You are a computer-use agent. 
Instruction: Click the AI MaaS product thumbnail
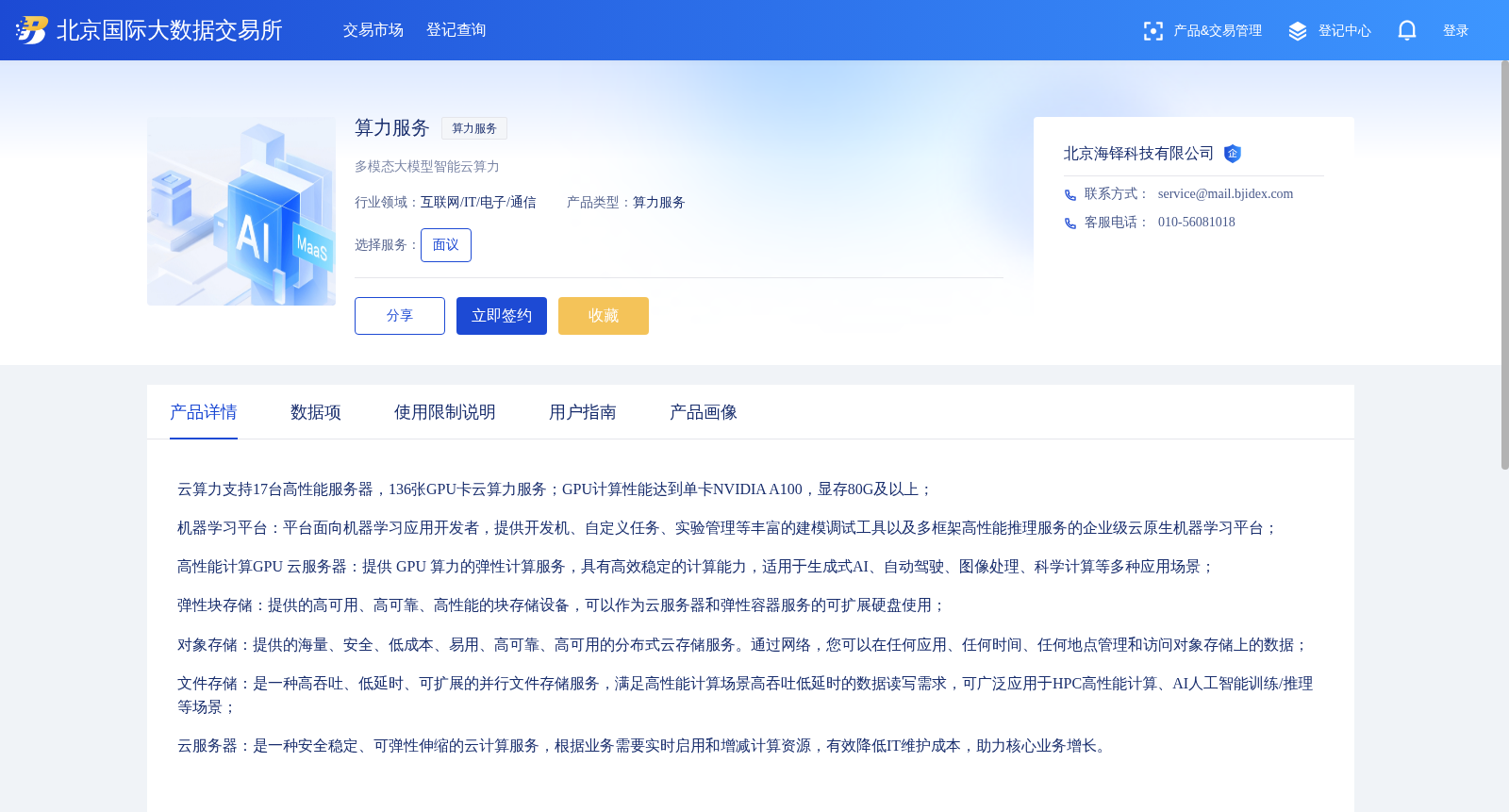241,211
